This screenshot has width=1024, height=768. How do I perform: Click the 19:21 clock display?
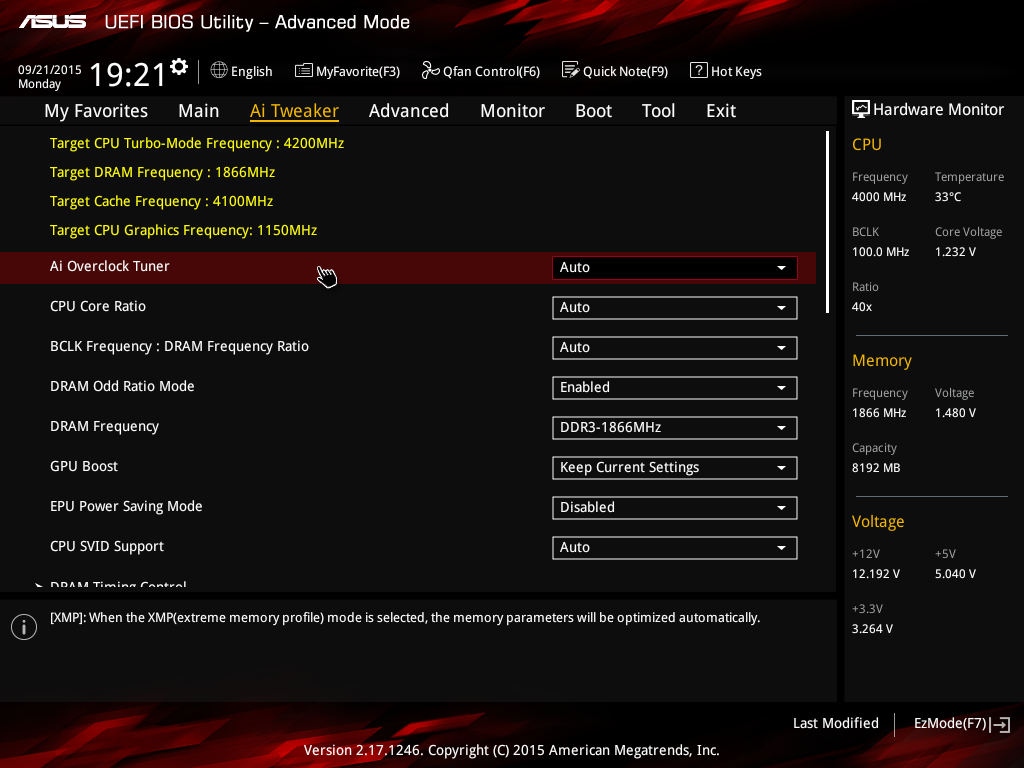127,74
